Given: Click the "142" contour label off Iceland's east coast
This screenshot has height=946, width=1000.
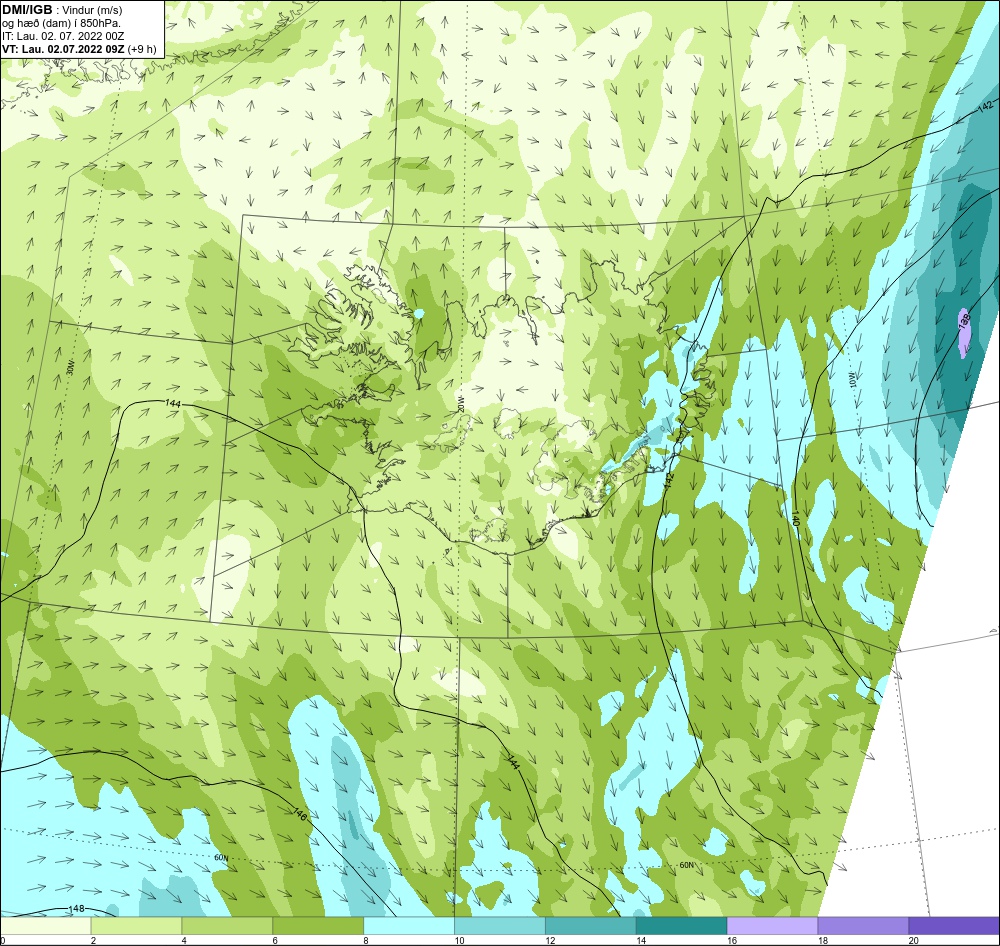Looking at the screenshot, I should (668, 481).
